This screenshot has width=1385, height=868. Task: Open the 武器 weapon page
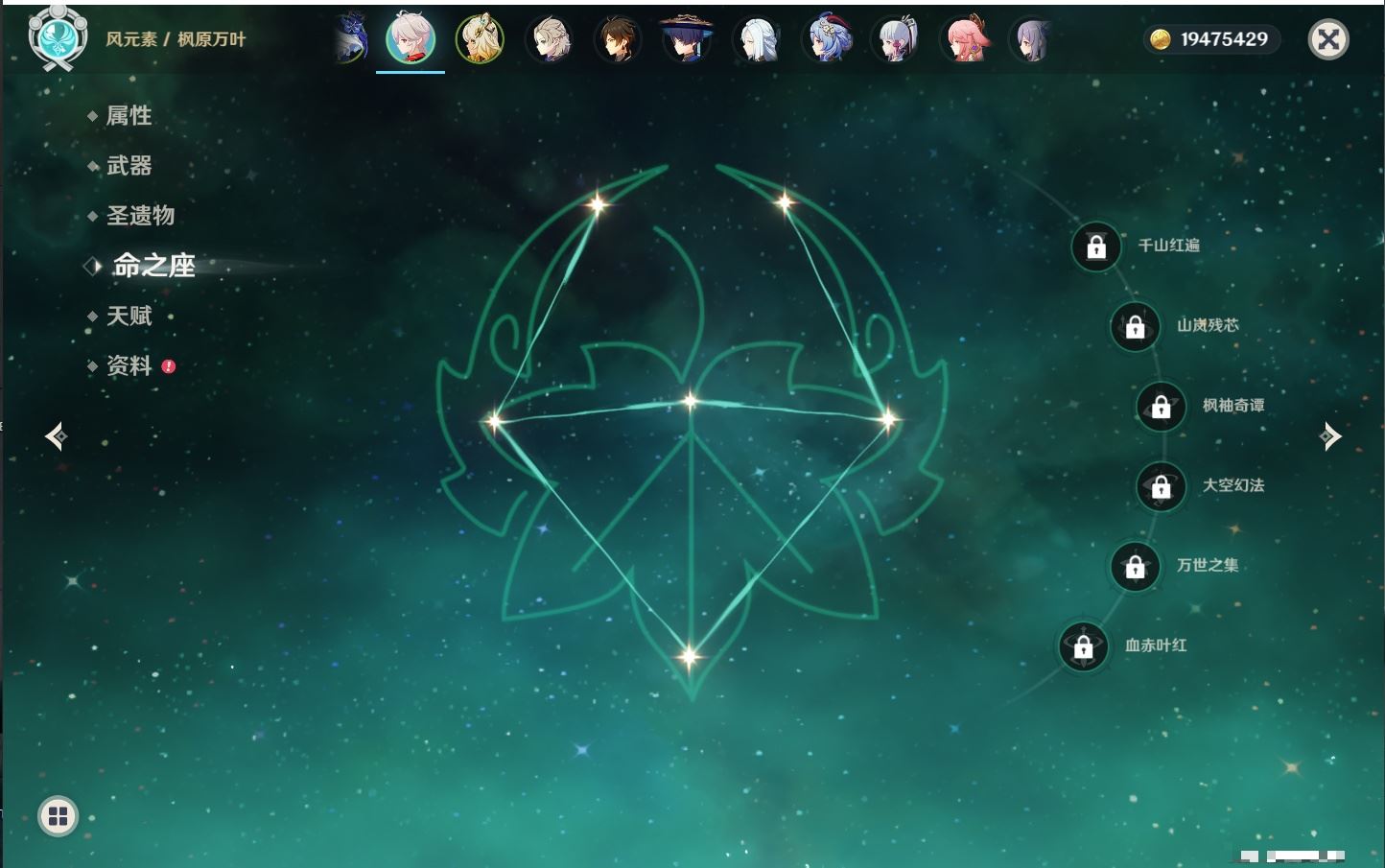pos(129,166)
